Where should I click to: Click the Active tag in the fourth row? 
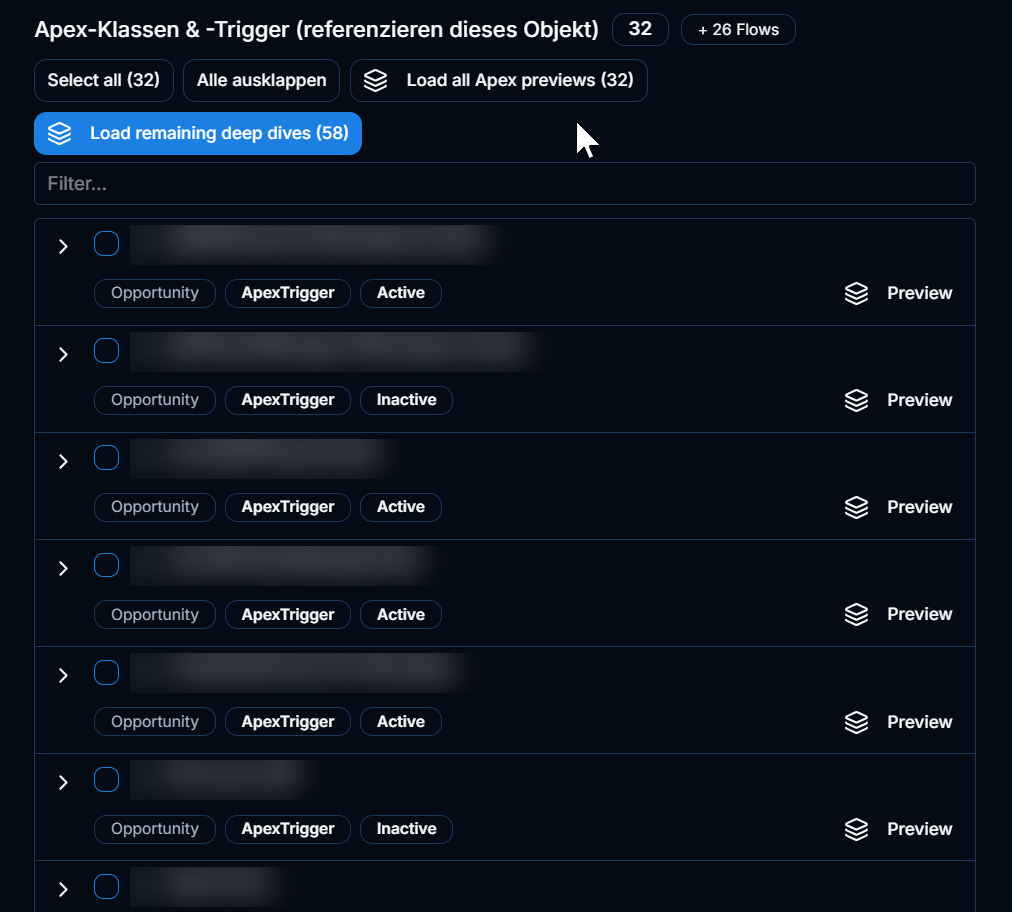pos(401,614)
